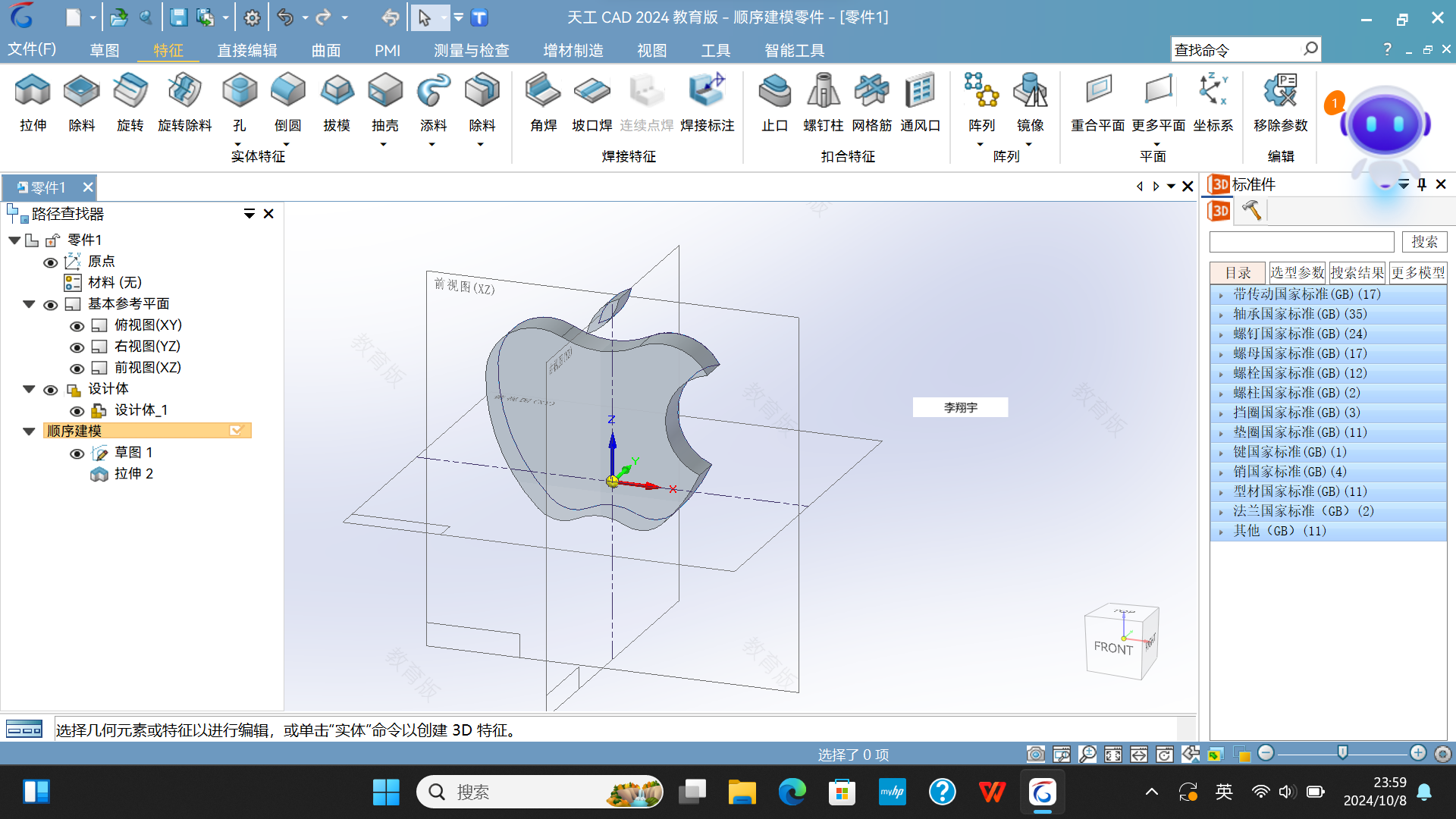Open the 路径查找器 panel options dropdown
1456x819 pixels.
tap(249, 214)
